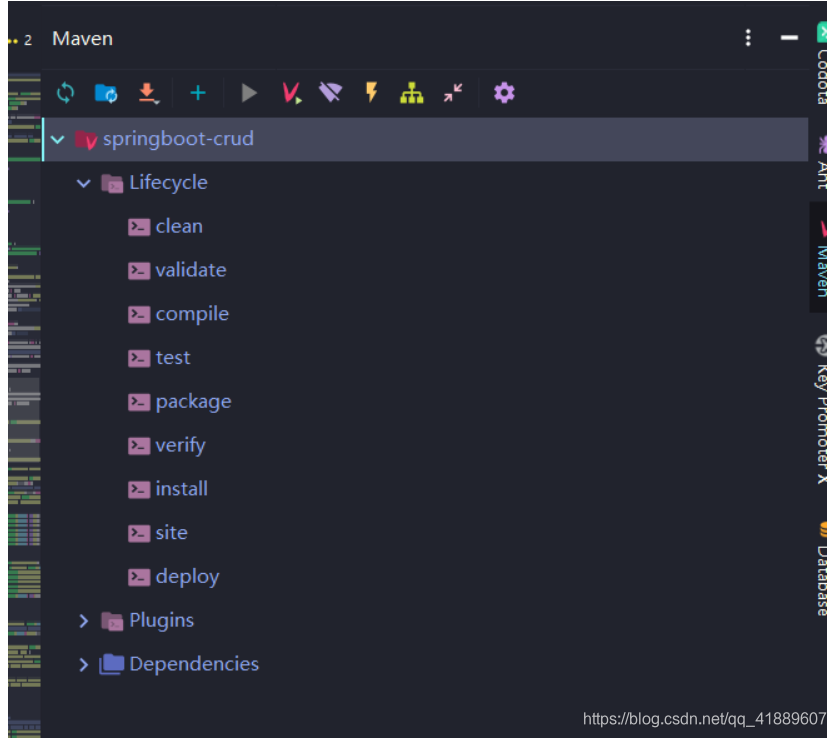Click the package goal terminal icon
Viewport: 837px width, 738px height.
pyautogui.click(x=139, y=402)
